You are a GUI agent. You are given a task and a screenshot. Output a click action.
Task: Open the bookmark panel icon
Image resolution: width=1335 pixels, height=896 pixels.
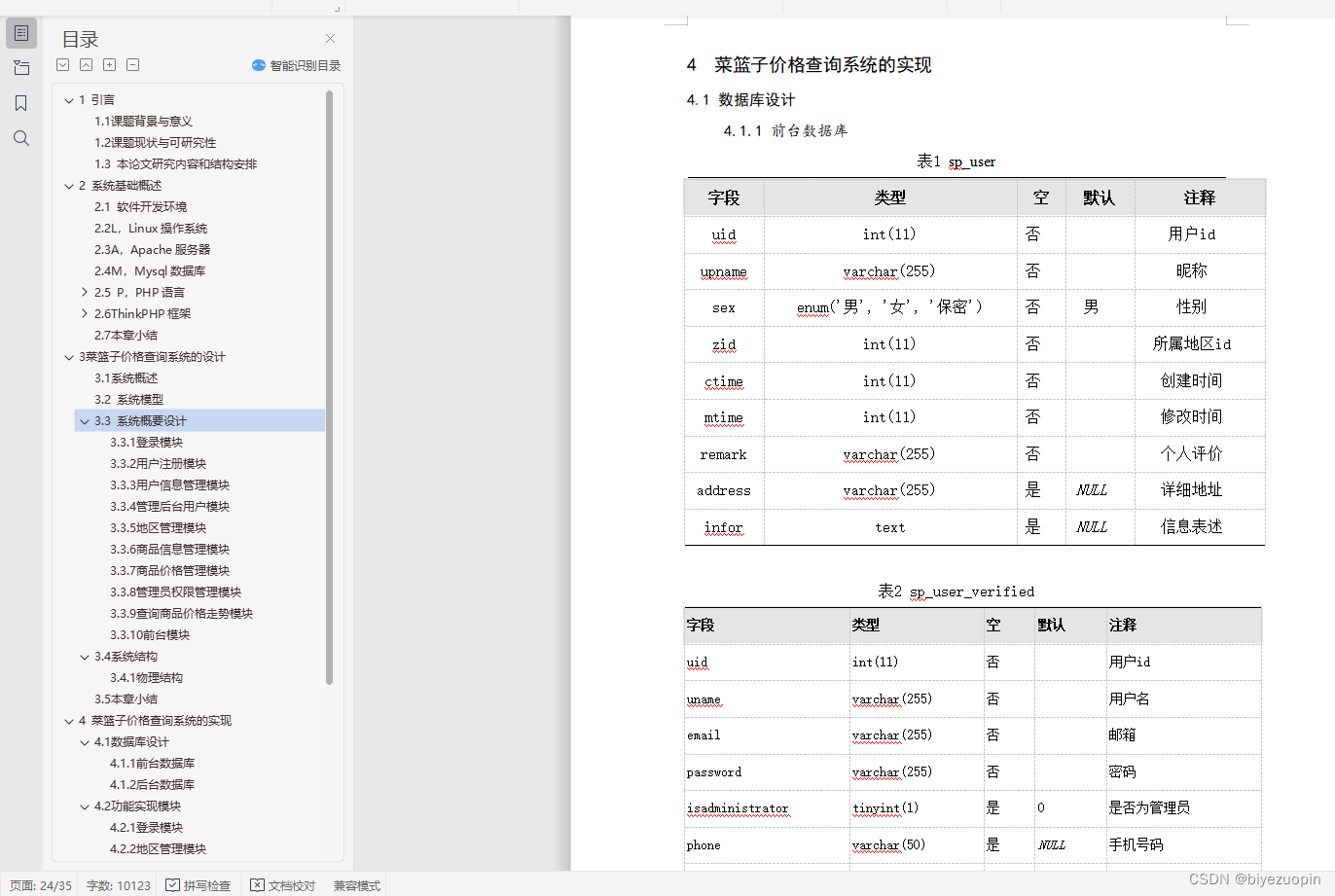pyautogui.click(x=21, y=103)
